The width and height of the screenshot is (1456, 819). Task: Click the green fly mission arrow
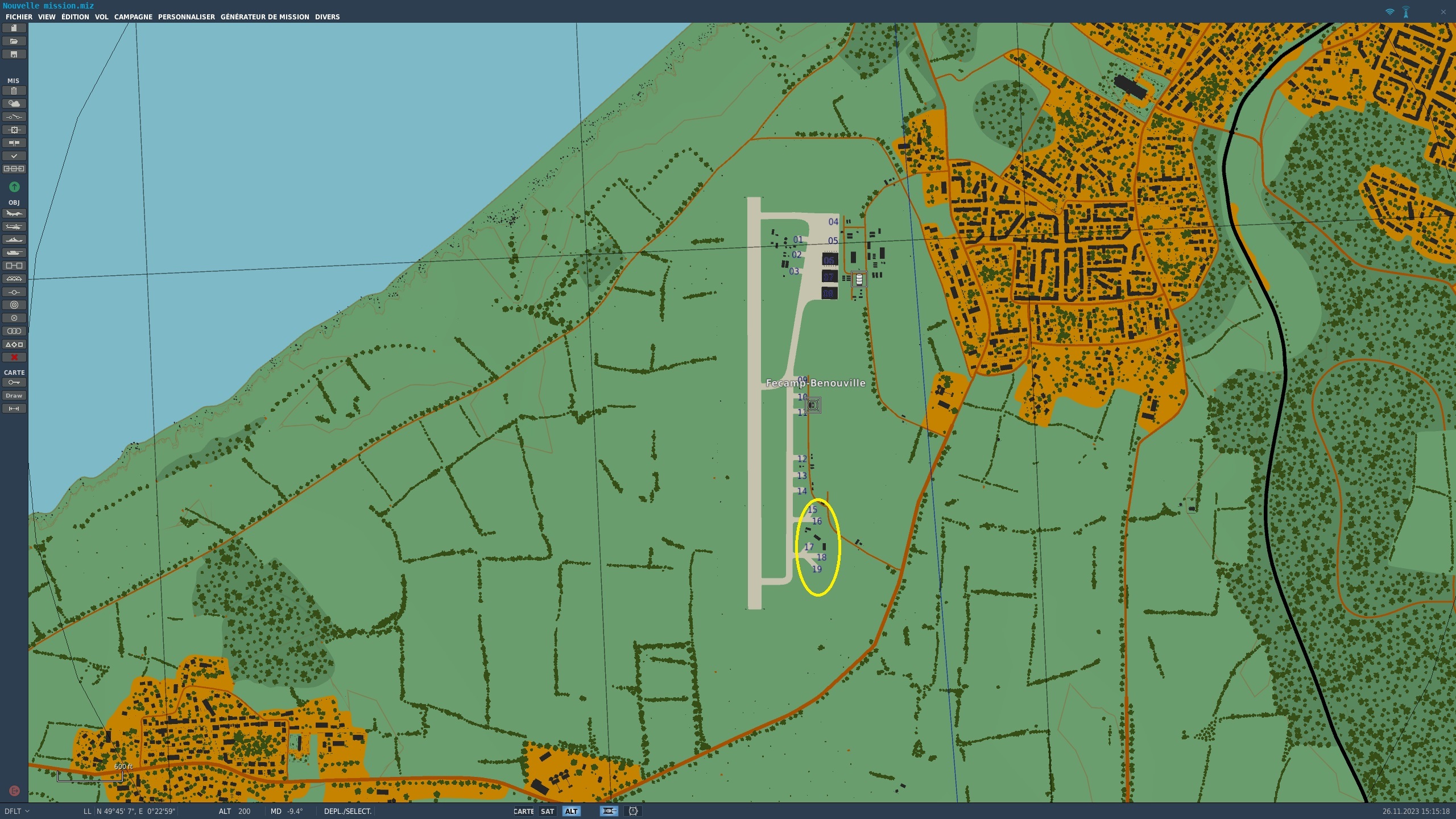point(14,187)
